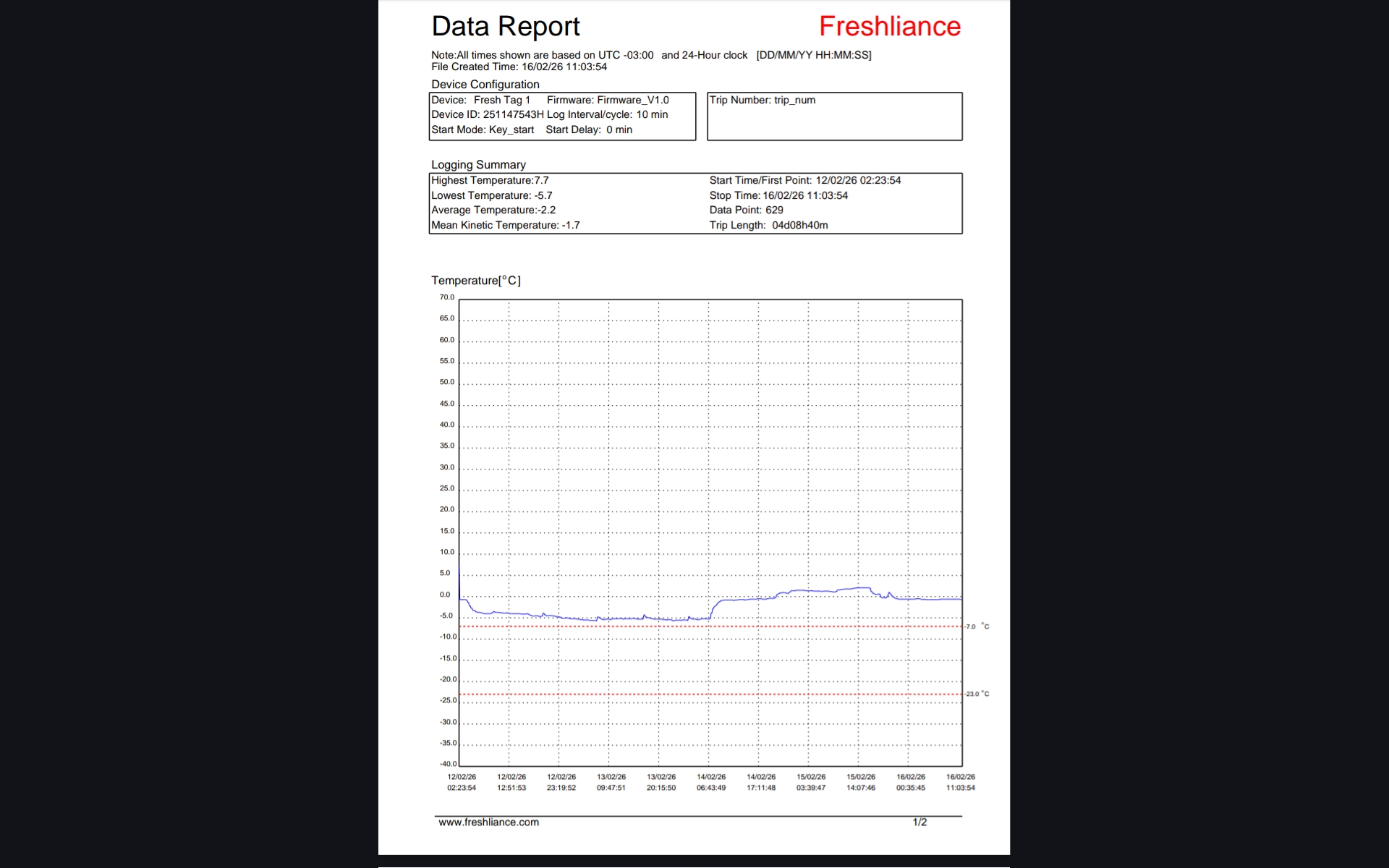Image resolution: width=1389 pixels, height=868 pixels.
Task: Click the File Created Time line
Action: coord(519,67)
